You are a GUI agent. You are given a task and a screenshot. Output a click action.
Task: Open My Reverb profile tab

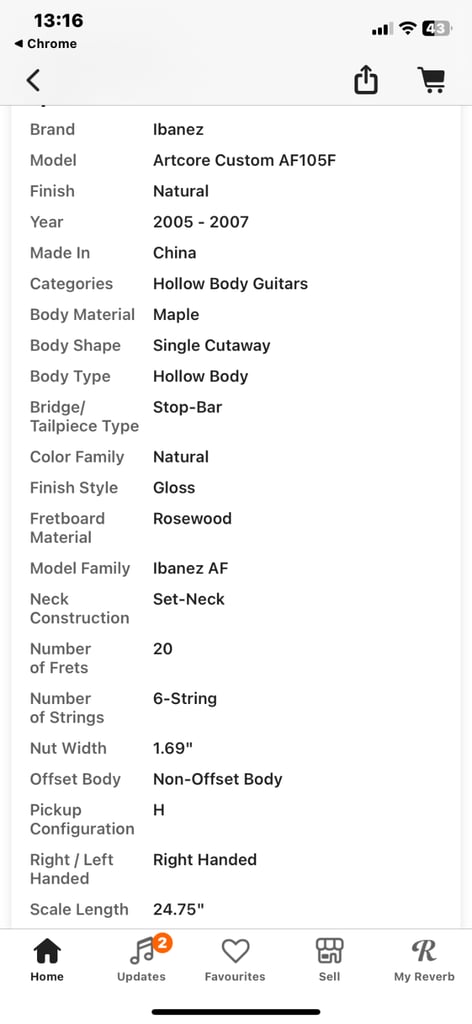[x=424, y=960]
